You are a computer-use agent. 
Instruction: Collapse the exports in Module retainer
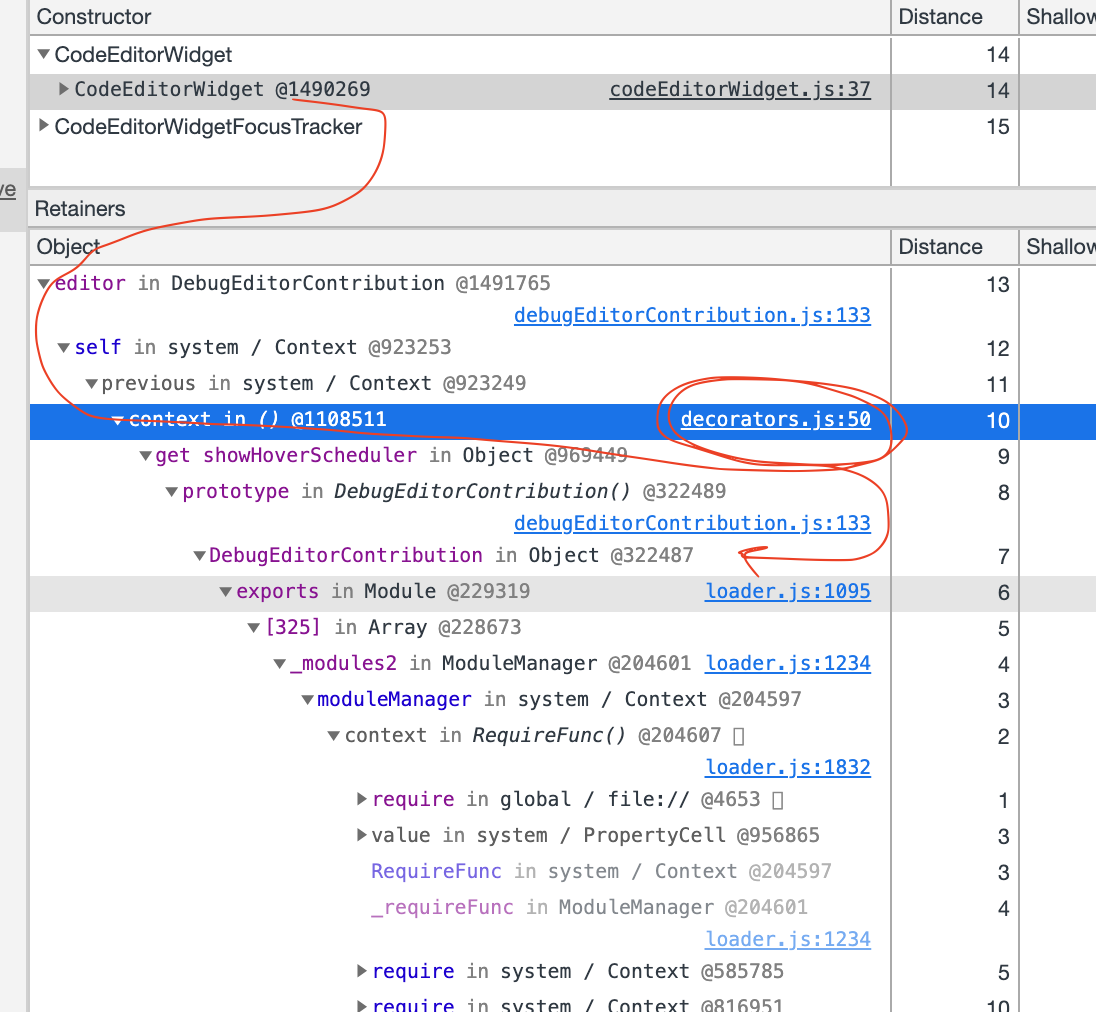coord(226,591)
